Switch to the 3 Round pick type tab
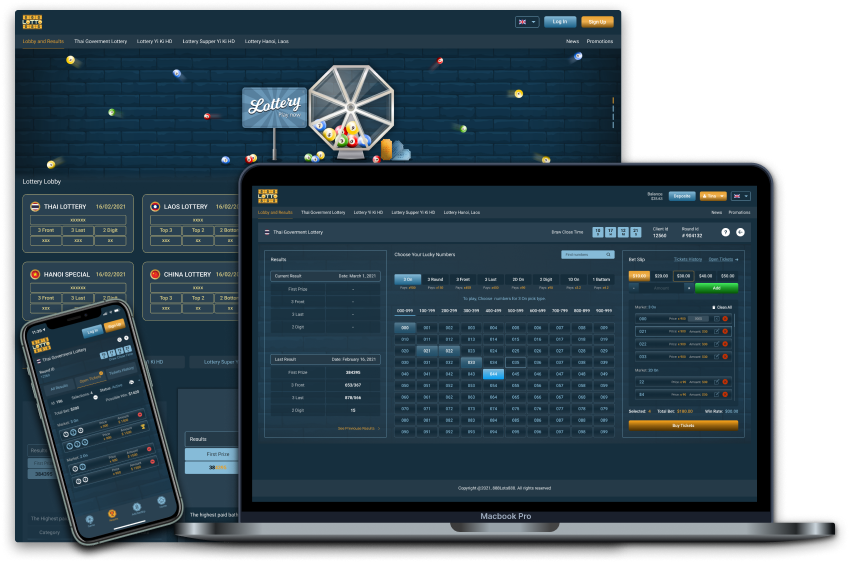This screenshot has height=565, width=850. coord(435,279)
